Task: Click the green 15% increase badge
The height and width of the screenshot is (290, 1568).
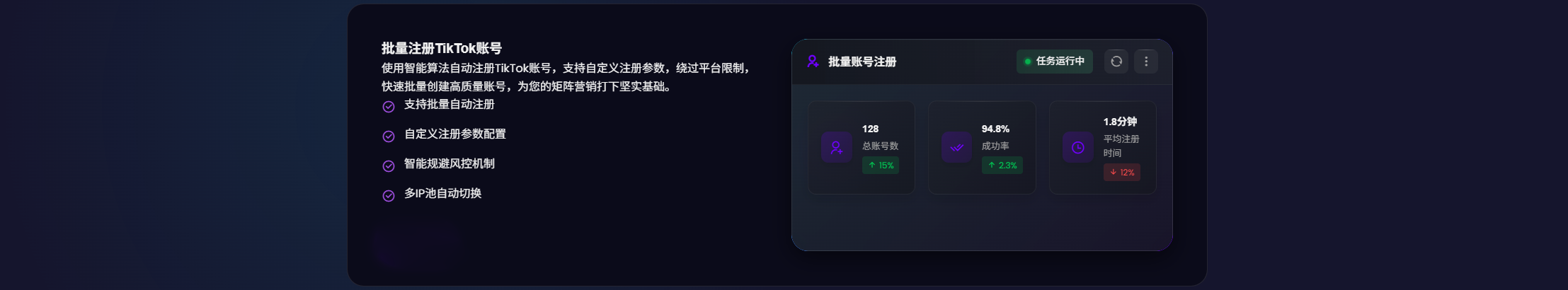Action: (881, 166)
